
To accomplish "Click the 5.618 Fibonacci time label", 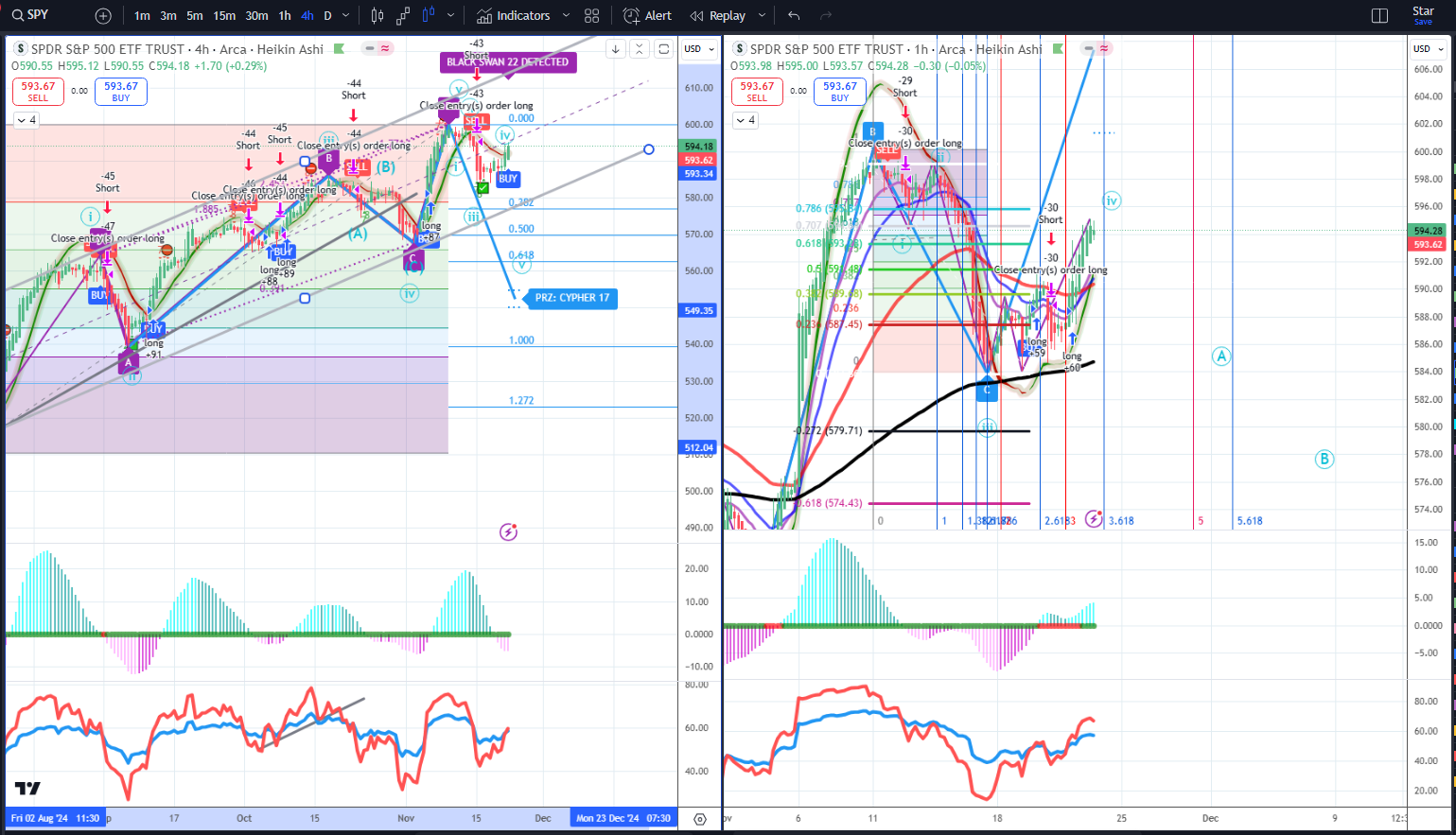I will tap(1250, 521).
